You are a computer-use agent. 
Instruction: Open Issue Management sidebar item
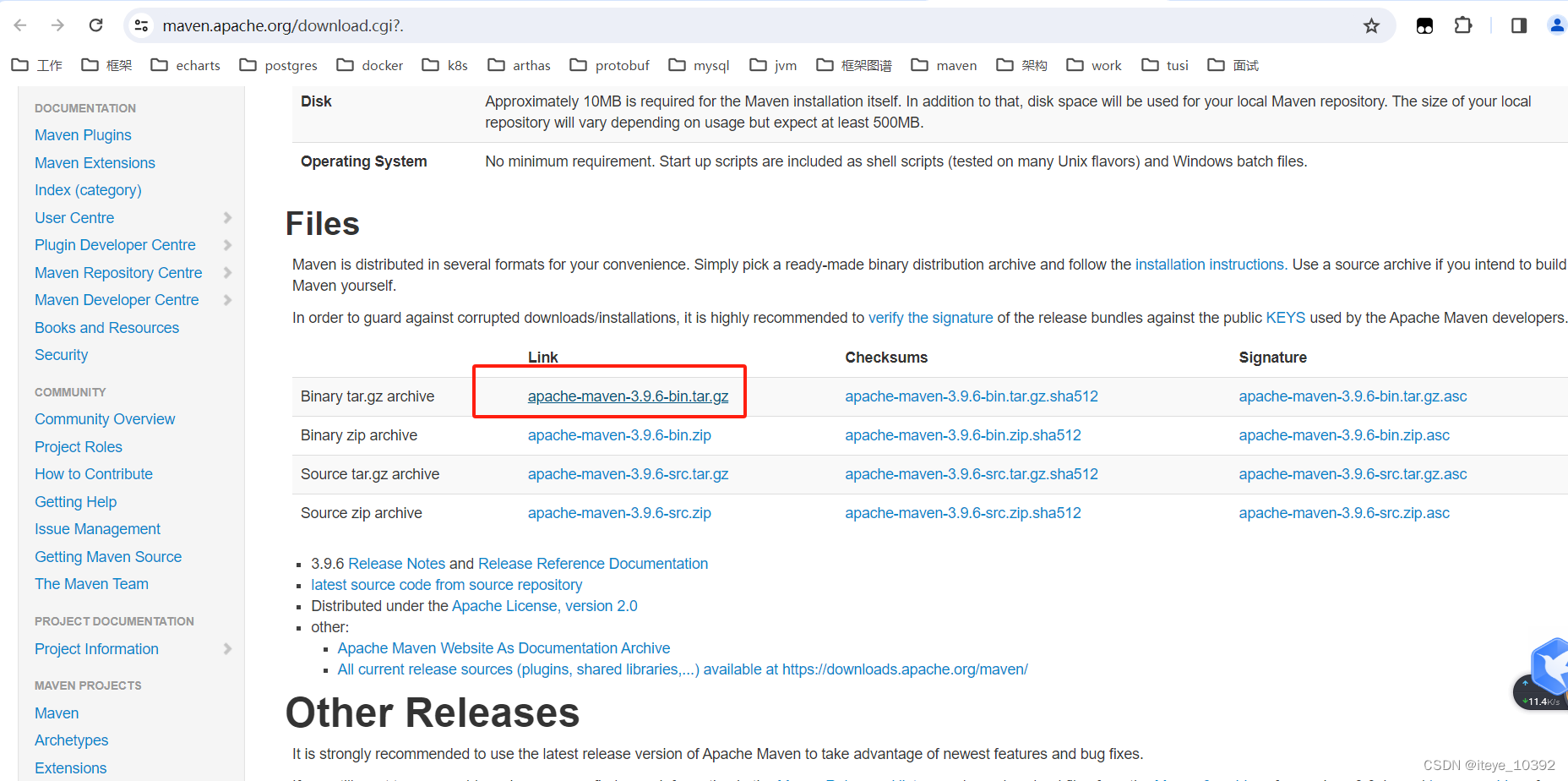97,529
